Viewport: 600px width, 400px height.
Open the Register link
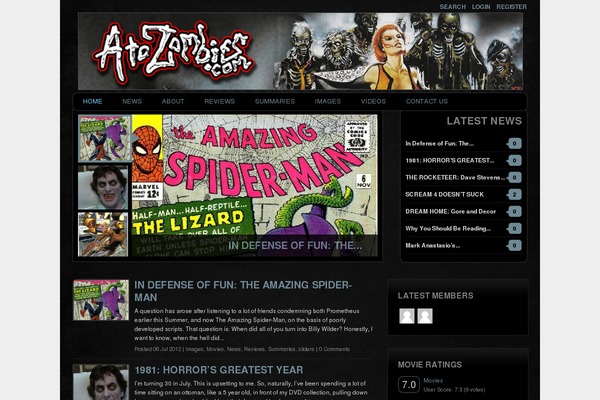coord(511,7)
